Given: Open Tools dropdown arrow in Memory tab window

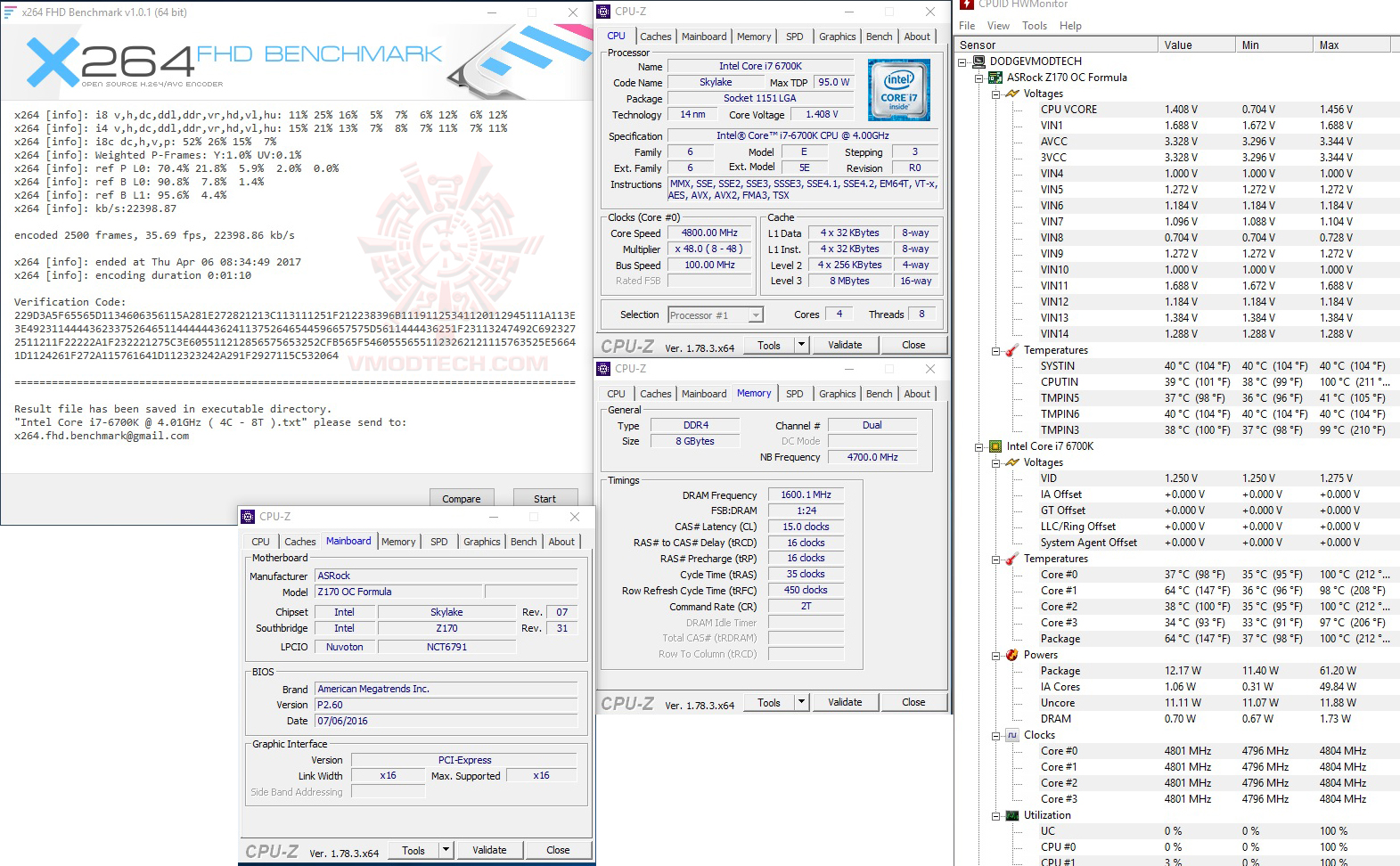Looking at the screenshot, I should click(x=801, y=702).
